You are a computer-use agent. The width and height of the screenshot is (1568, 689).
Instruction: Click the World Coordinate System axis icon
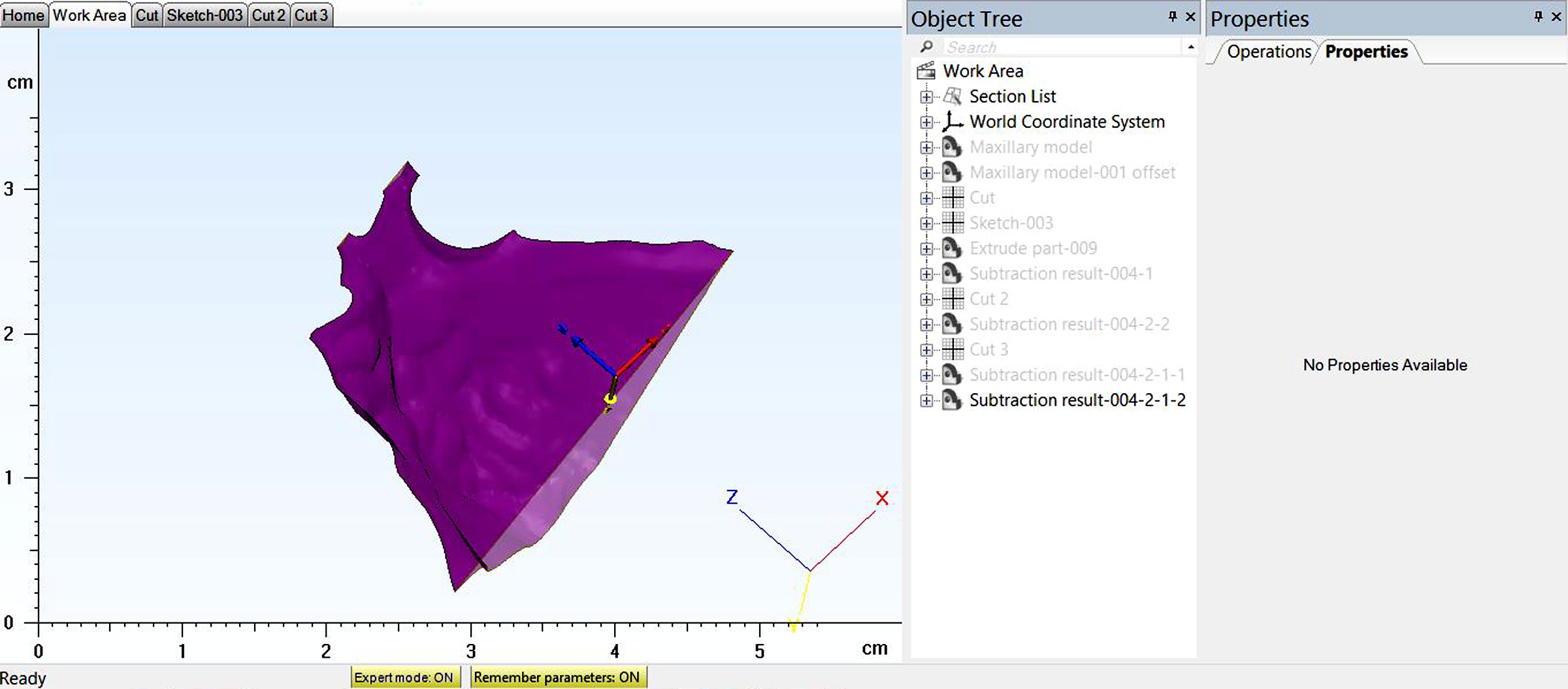[x=952, y=122]
